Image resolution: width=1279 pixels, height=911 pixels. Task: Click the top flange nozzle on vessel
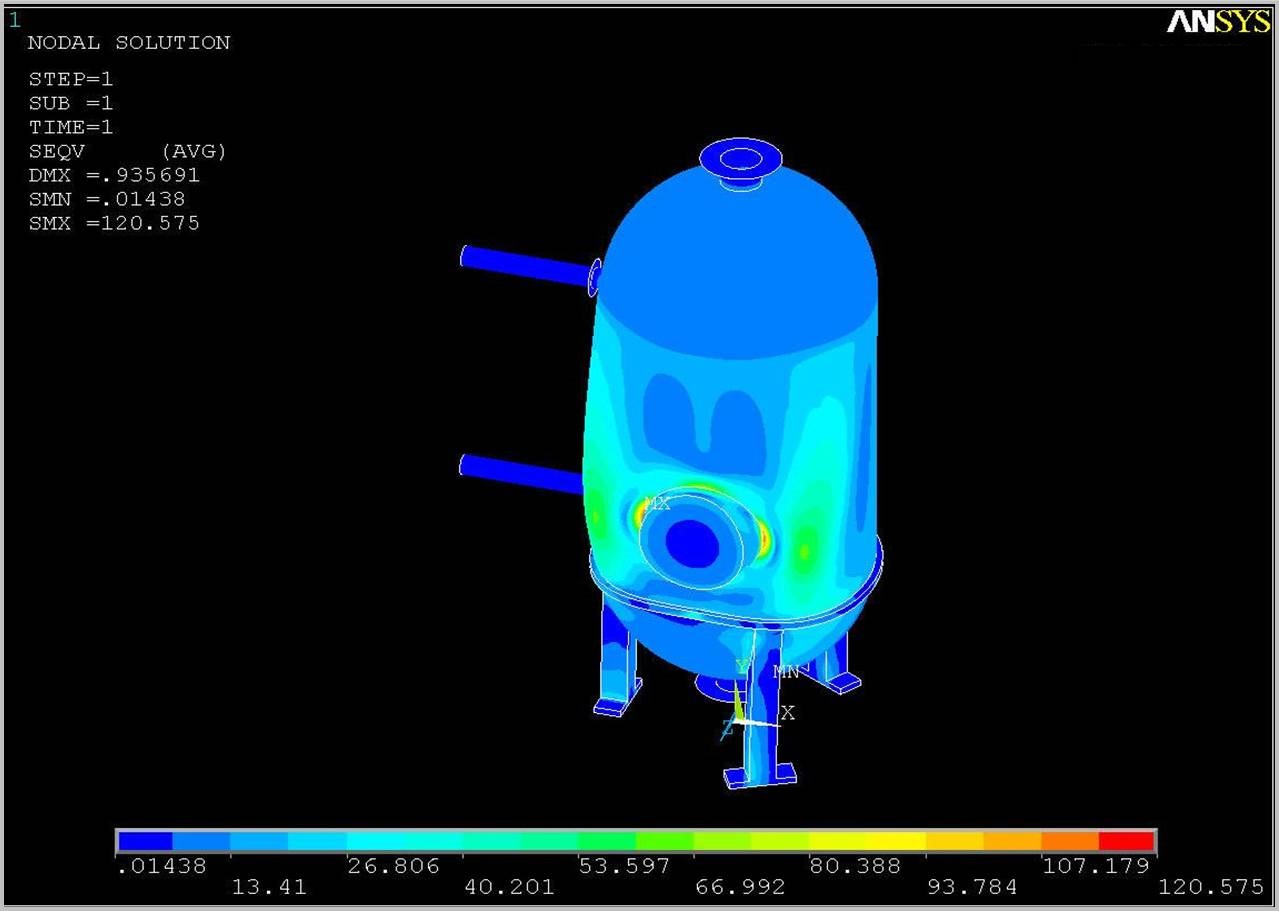tap(740, 160)
